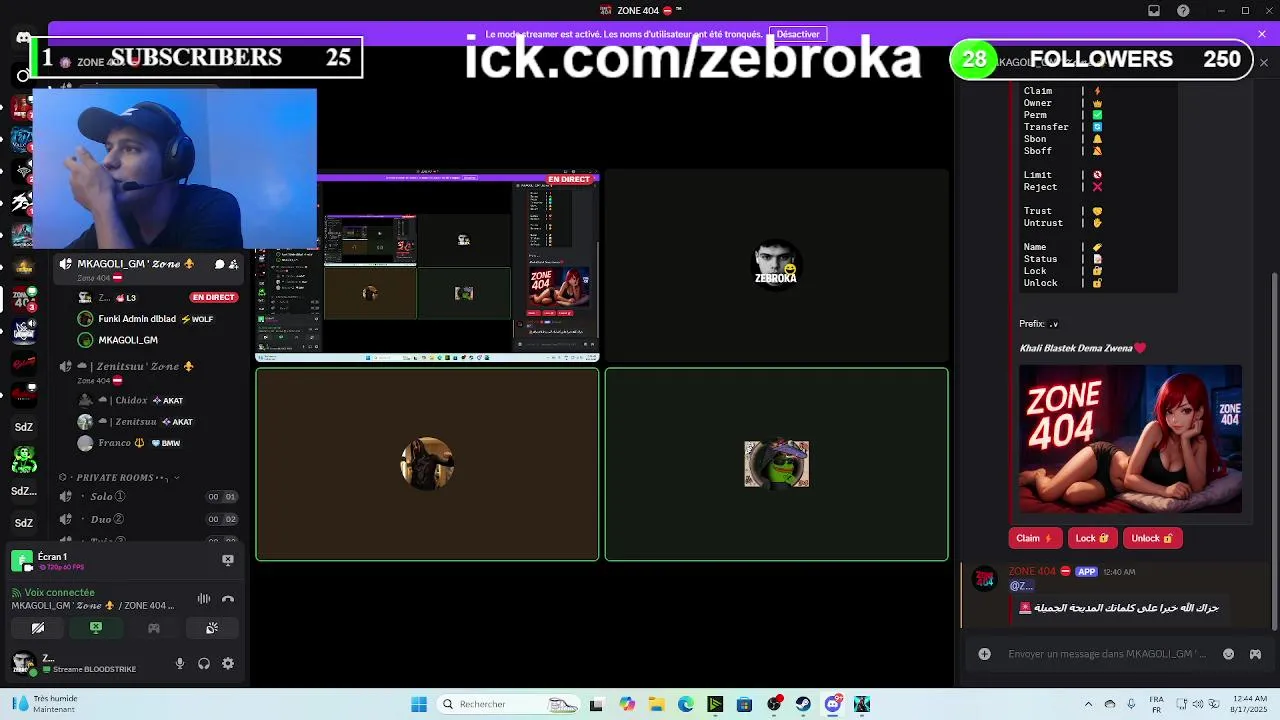Dismiss the streamer mode notice
Image resolution: width=1280 pixels, height=720 pixels.
pyautogui.click(x=1262, y=34)
